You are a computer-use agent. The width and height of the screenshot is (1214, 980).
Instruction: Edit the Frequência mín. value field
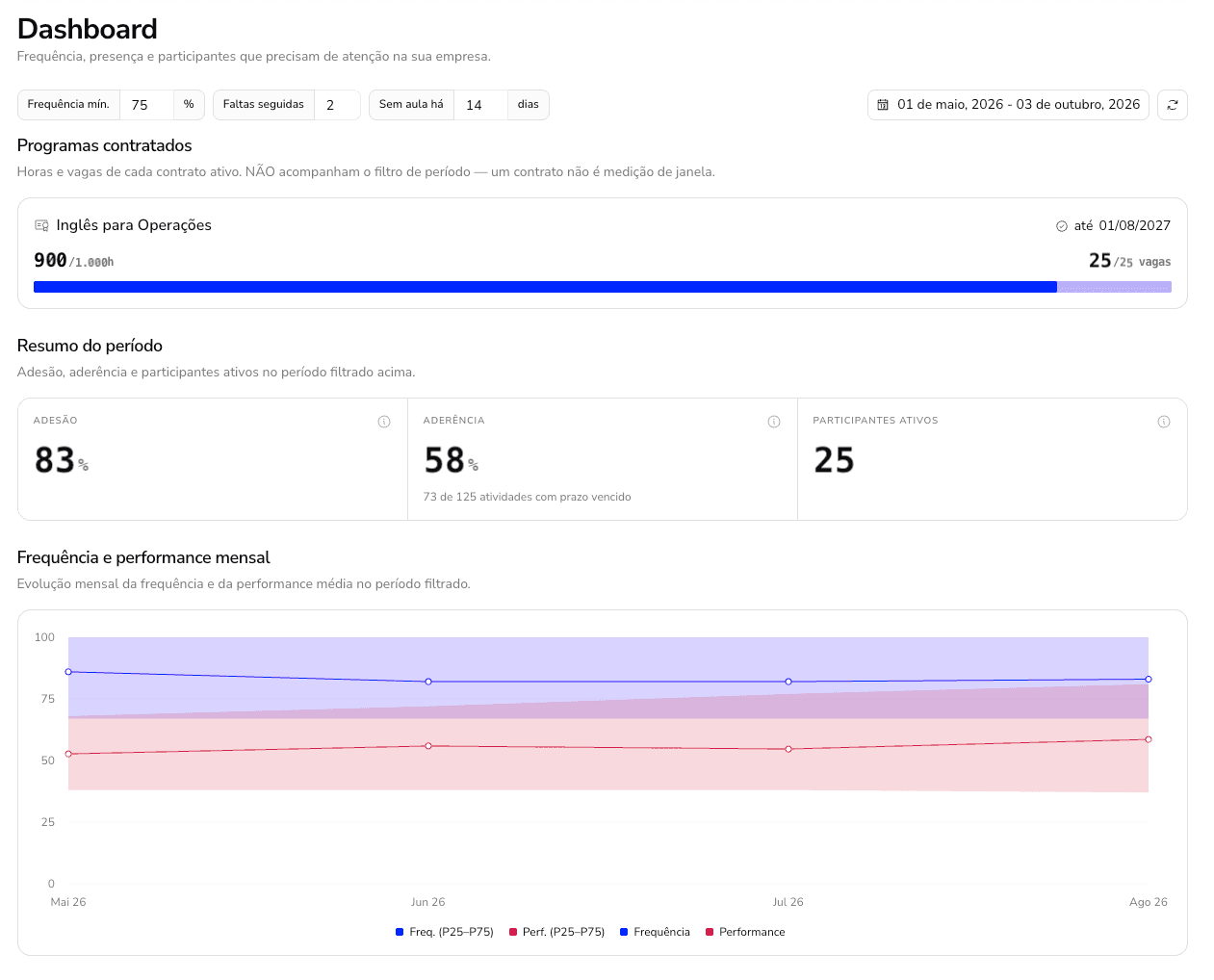pos(146,105)
